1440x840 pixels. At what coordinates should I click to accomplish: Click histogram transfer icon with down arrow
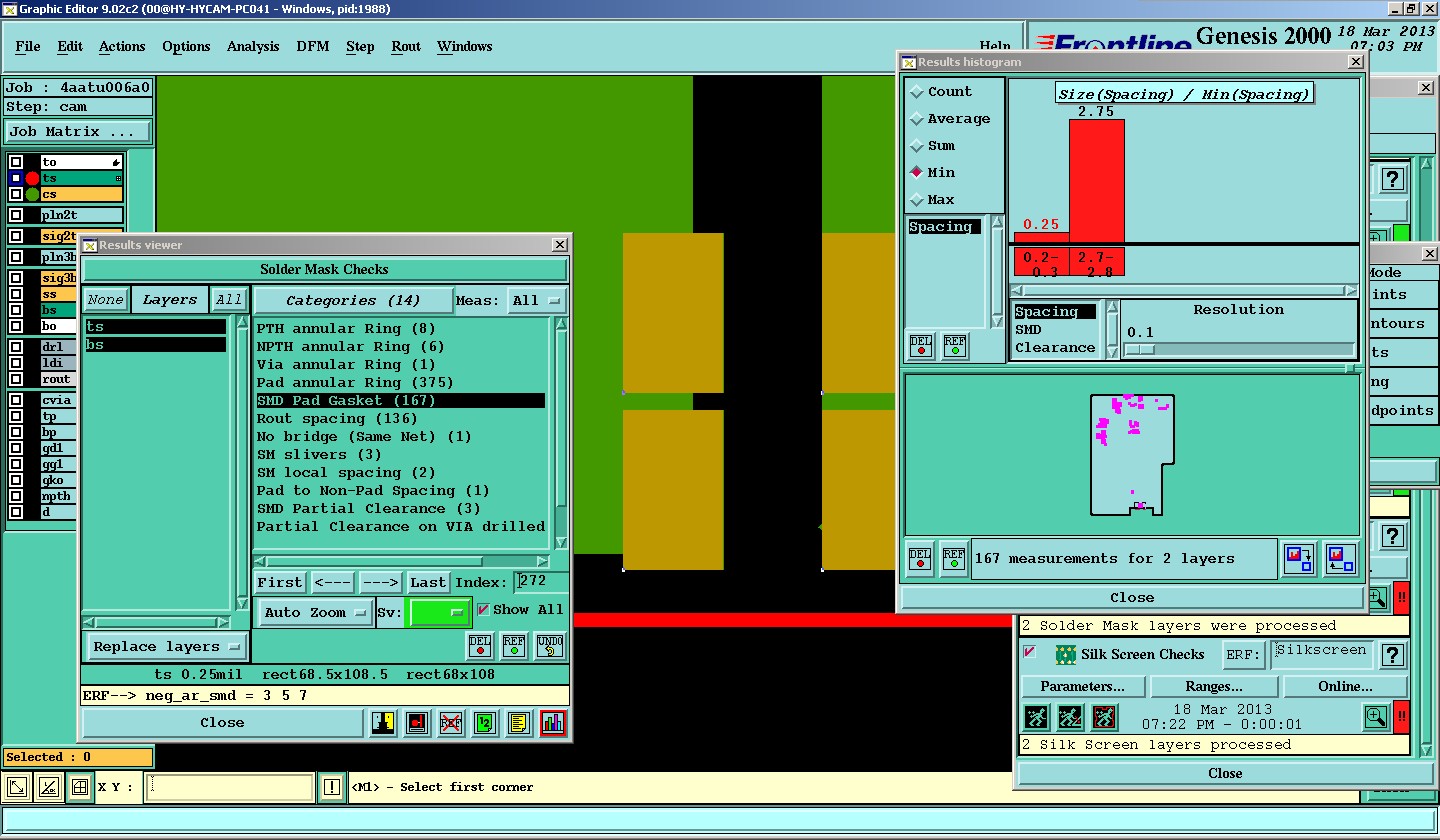coord(1299,558)
